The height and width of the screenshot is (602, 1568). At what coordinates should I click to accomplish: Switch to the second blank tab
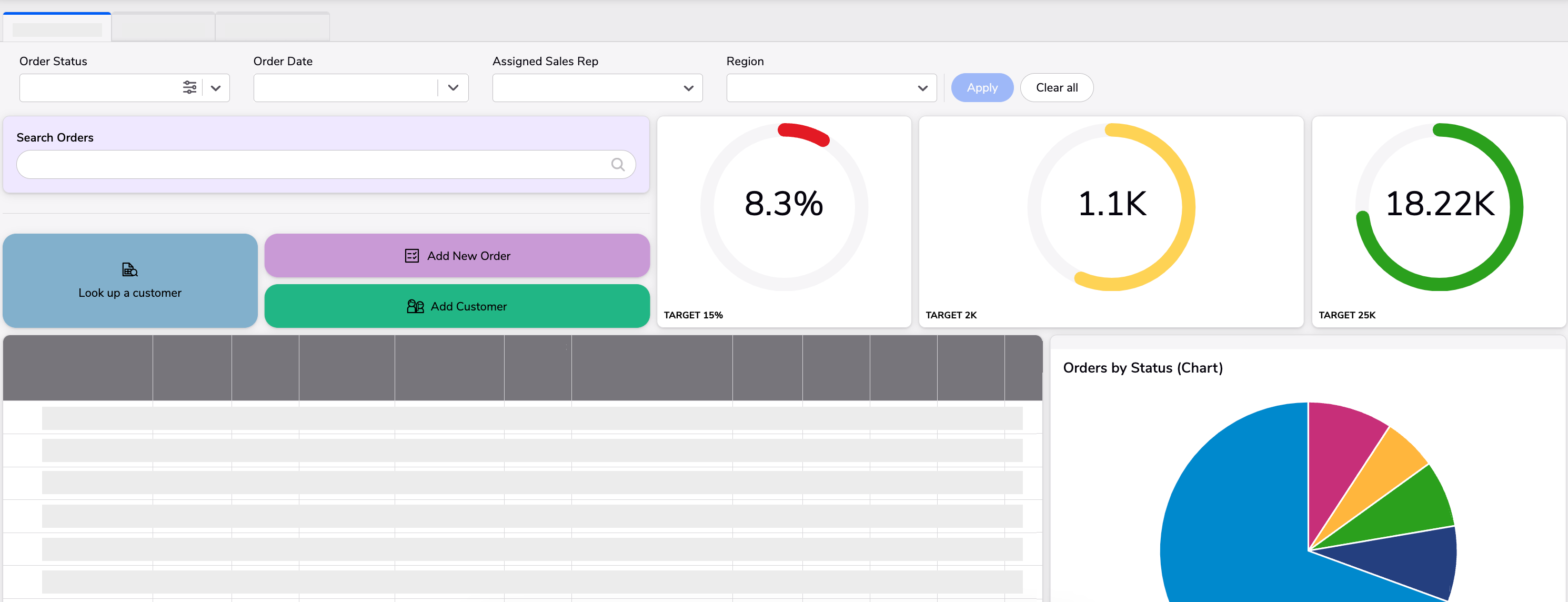coord(163,27)
